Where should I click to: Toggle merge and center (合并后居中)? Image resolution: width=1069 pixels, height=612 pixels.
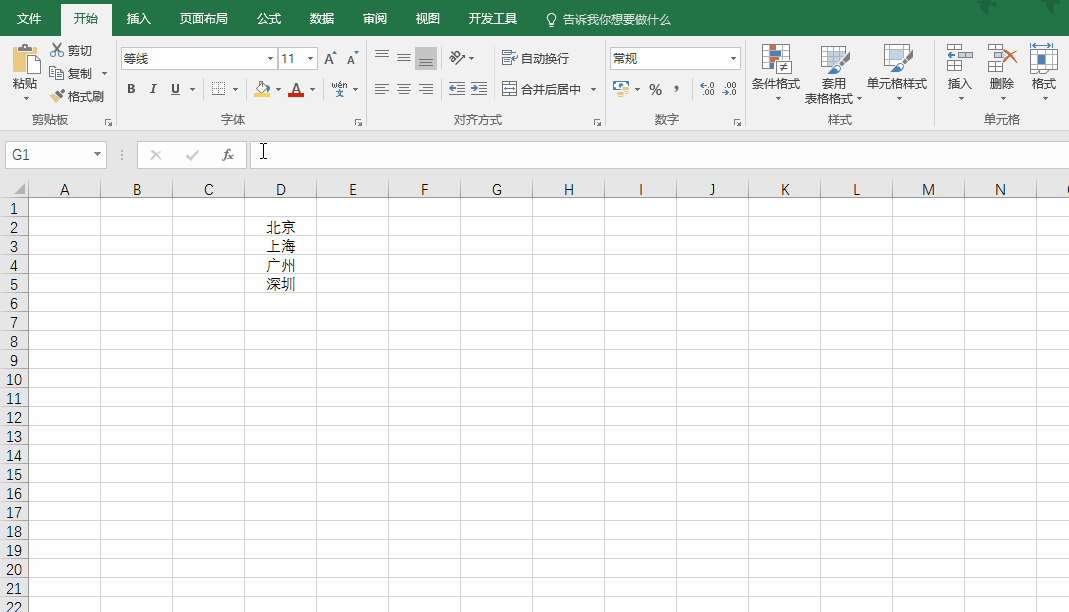[x=542, y=89]
